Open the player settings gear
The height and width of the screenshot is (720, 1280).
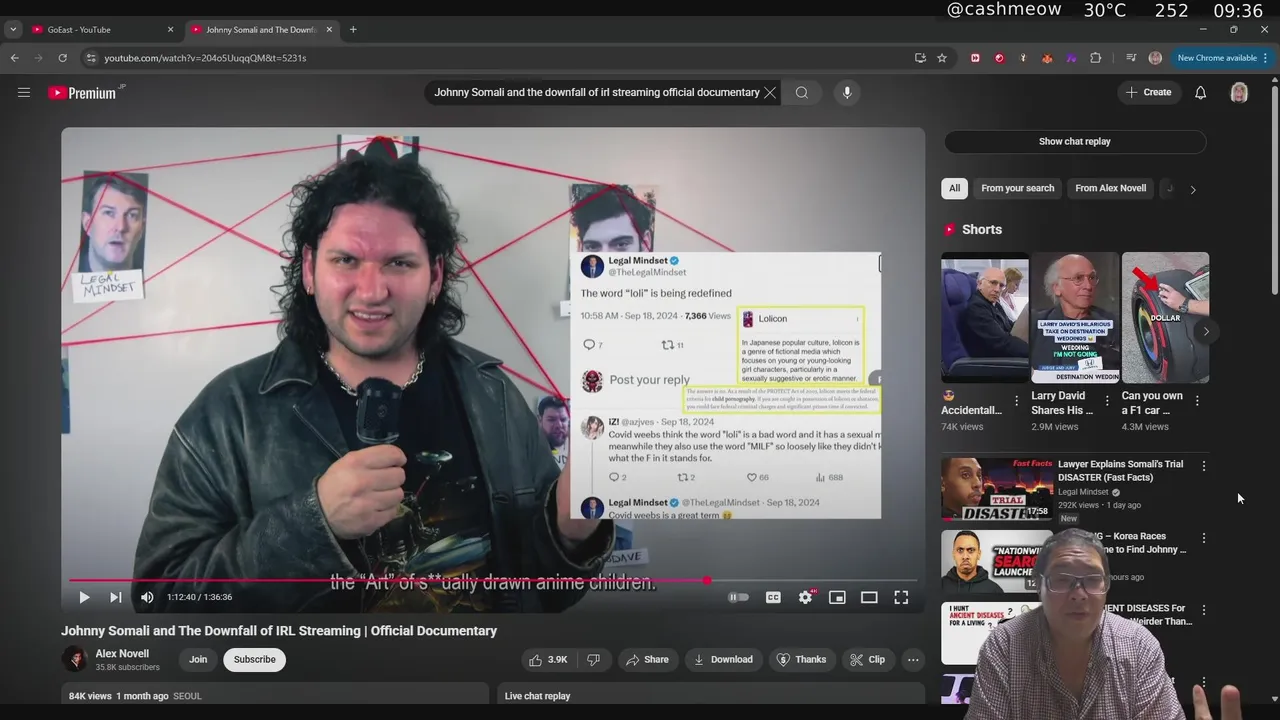pyautogui.click(x=805, y=597)
